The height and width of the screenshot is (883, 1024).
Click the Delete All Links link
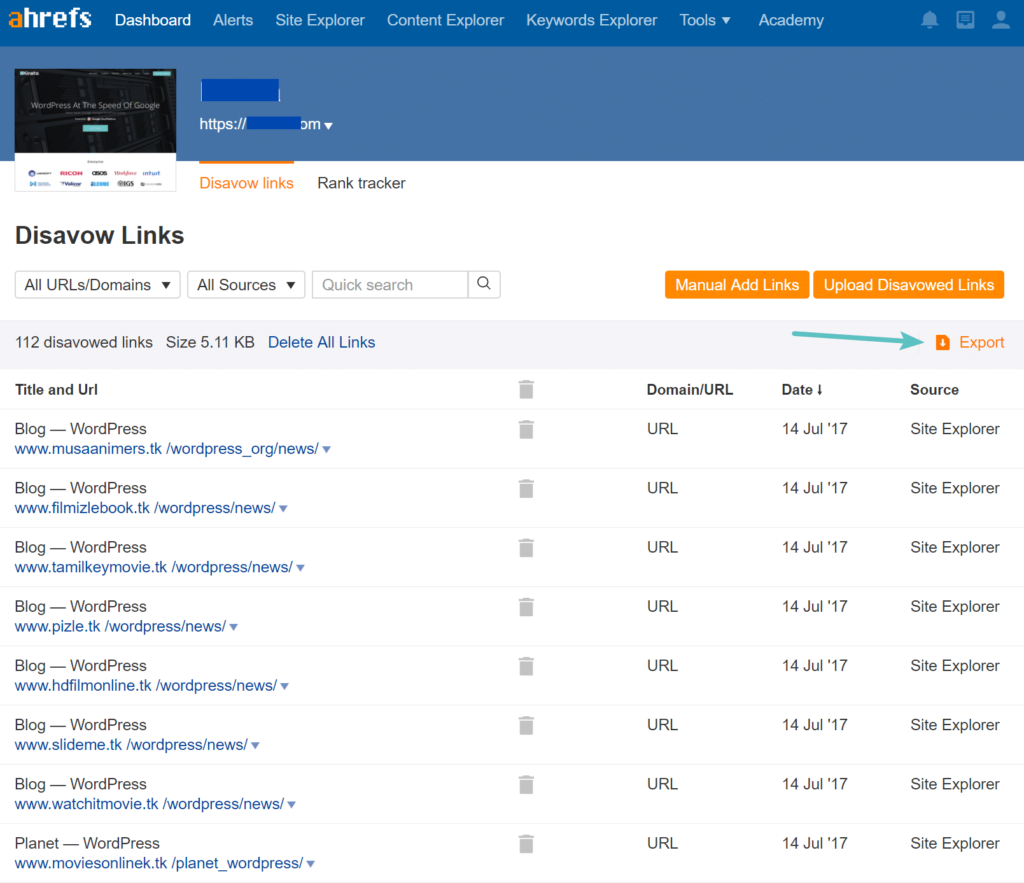[x=321, y=342]
